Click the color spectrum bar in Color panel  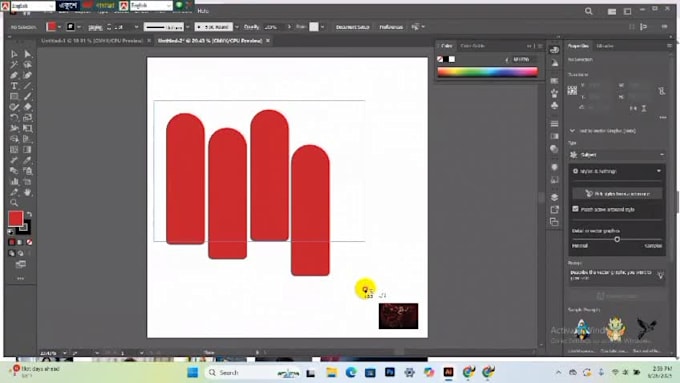coord(487,72)
